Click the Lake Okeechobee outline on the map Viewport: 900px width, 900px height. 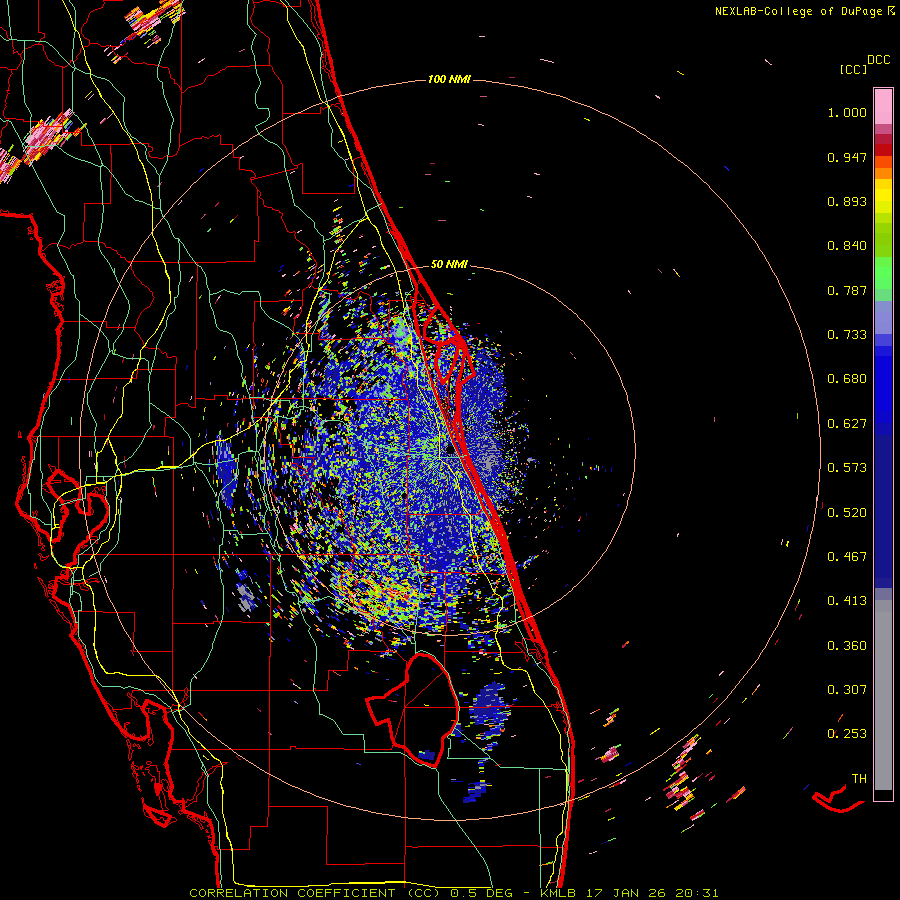coord(413,709)
